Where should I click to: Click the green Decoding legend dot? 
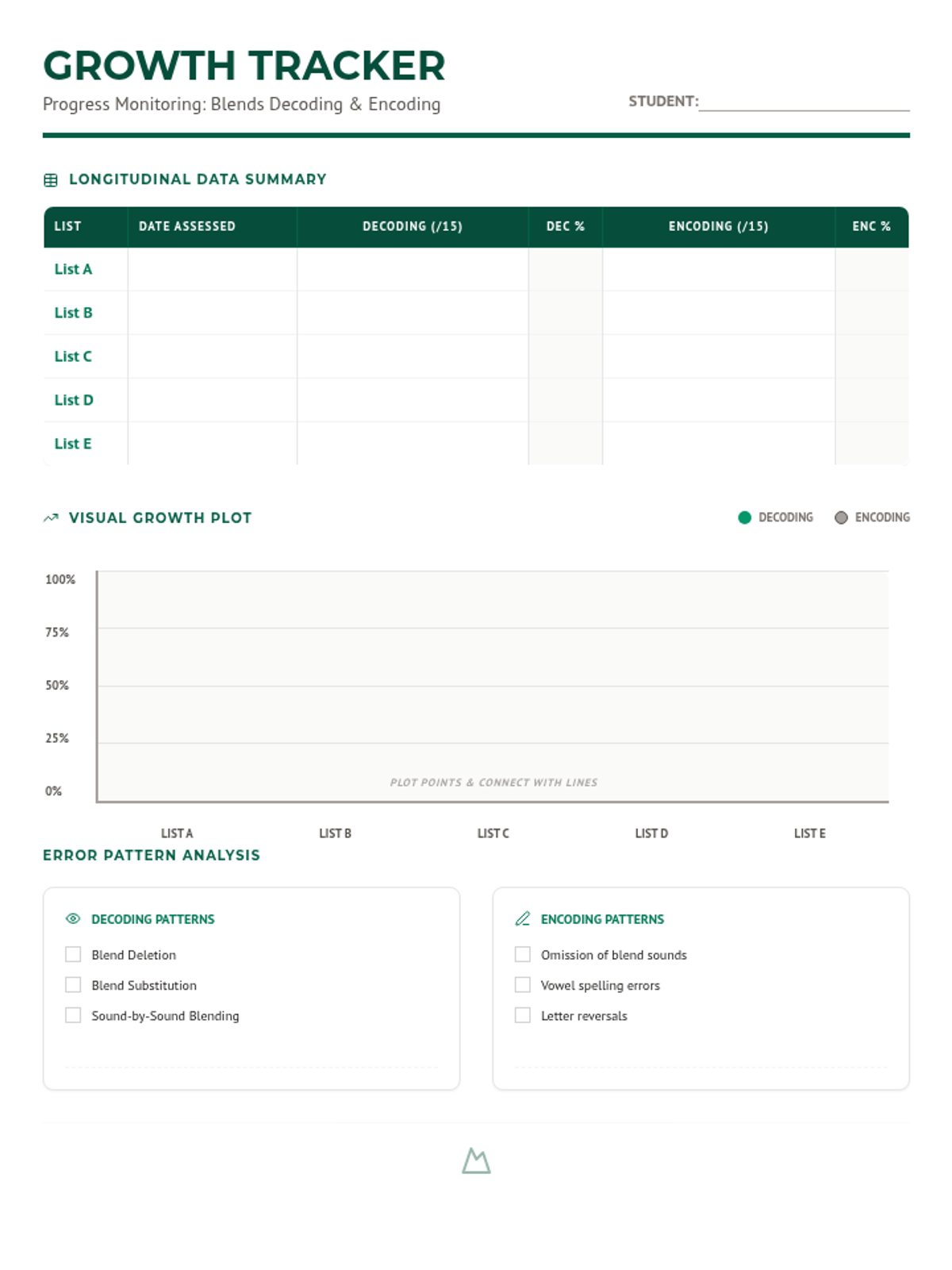click(x=744, y=518)
